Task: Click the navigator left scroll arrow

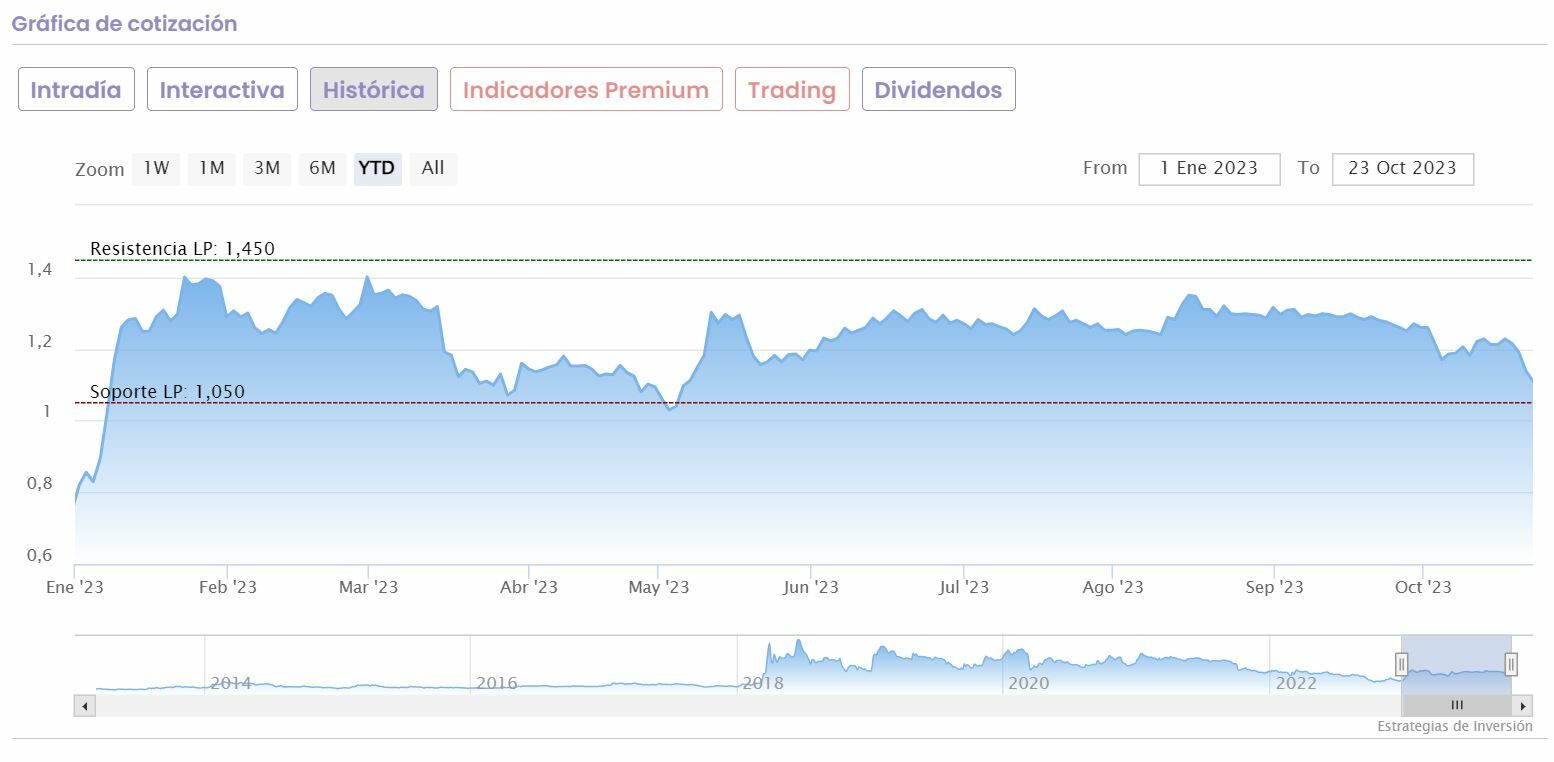Action: [84, 706]
